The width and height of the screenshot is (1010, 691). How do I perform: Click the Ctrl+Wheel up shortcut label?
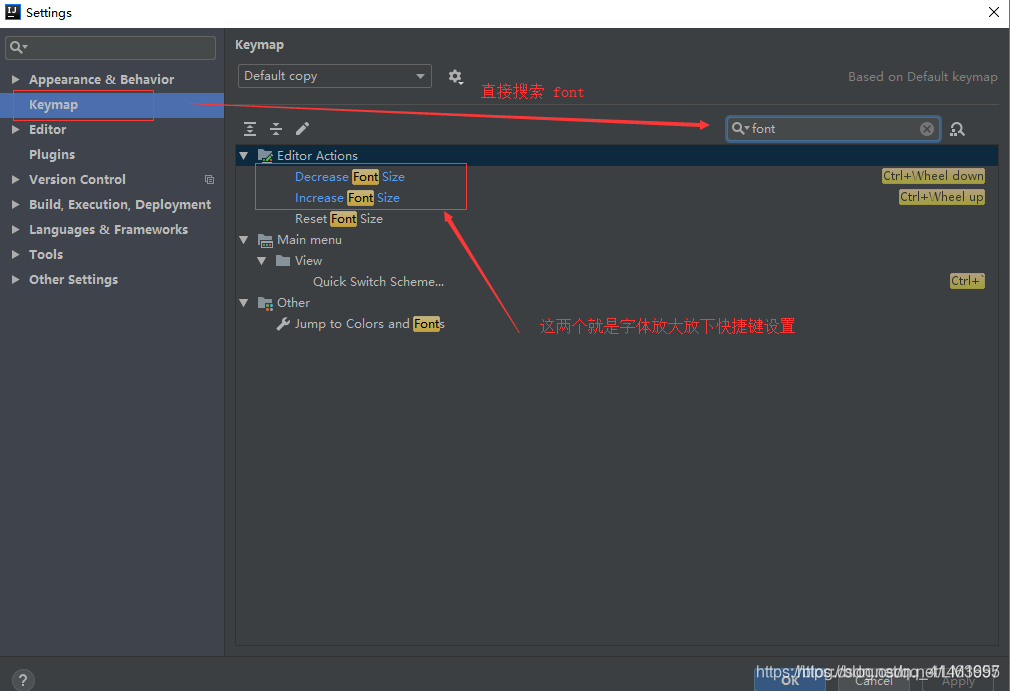[x=942, y=197]
